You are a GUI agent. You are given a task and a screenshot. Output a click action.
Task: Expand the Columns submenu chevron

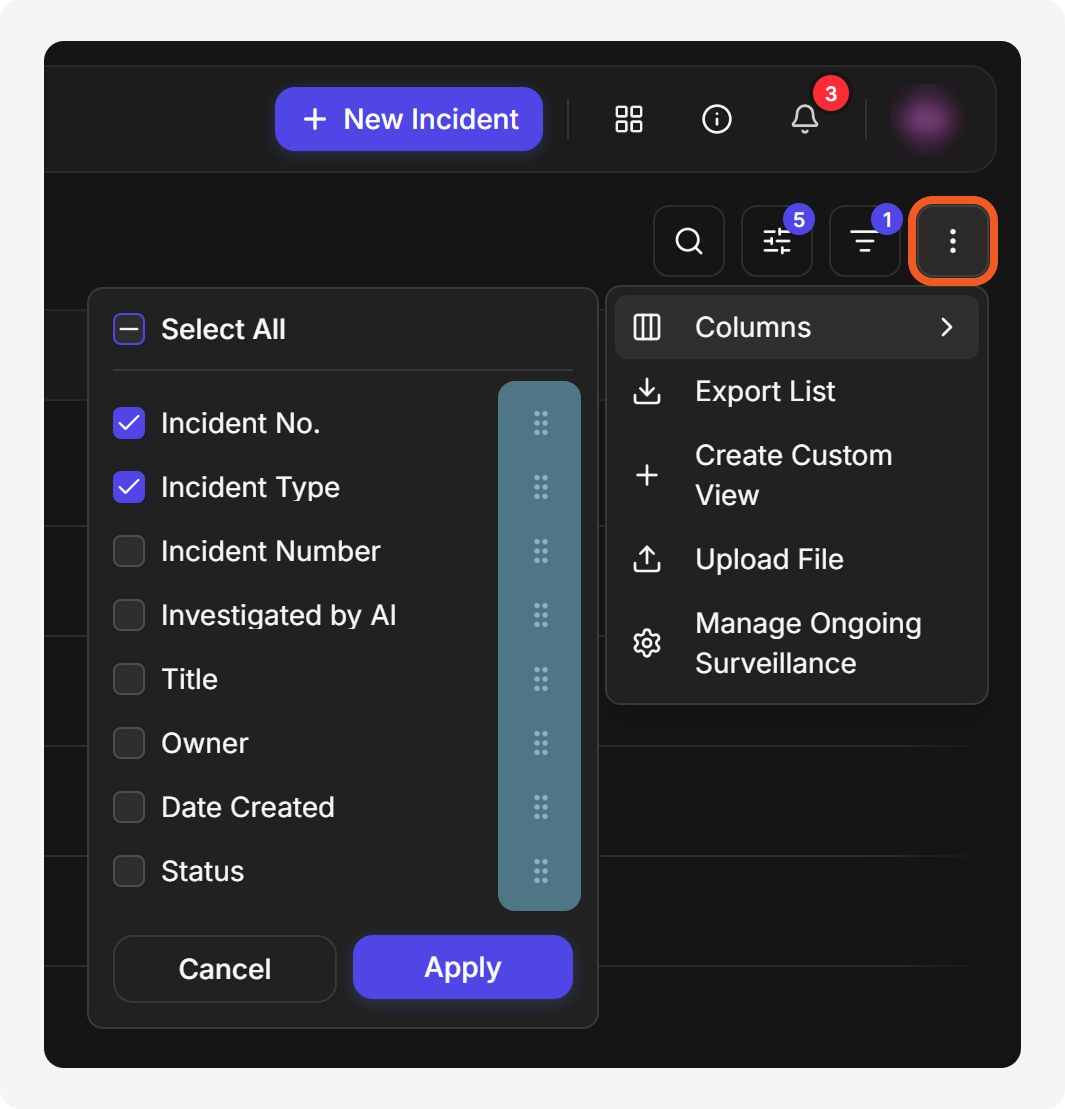[947, 327]
